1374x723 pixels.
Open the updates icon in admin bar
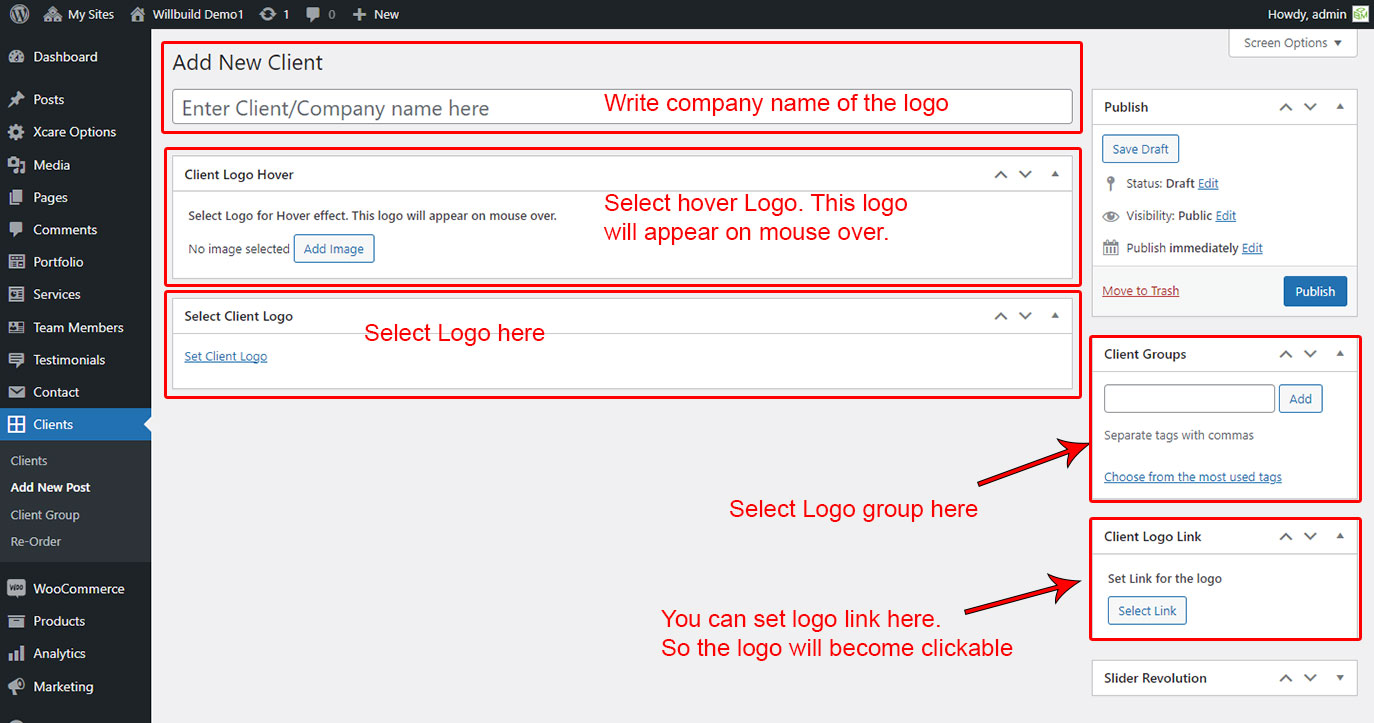click(x=267, y=14)
